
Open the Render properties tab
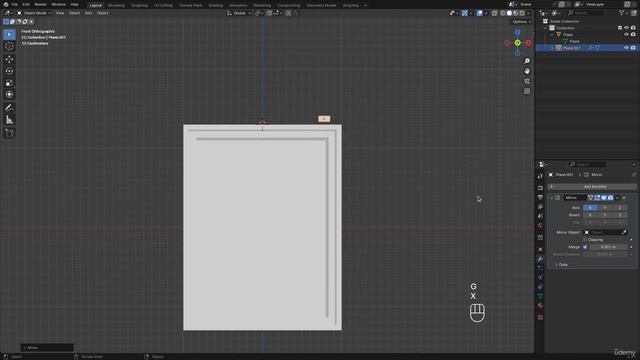(x=540, y=188)
